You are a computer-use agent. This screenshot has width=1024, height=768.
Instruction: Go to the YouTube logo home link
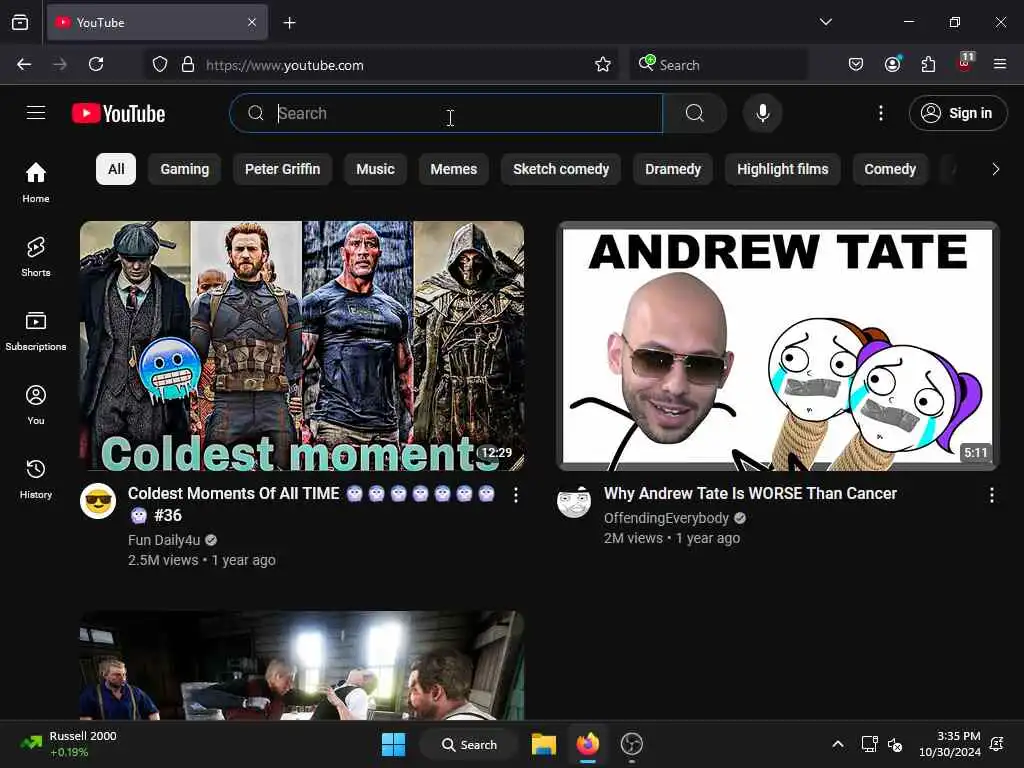pos(118,113)
